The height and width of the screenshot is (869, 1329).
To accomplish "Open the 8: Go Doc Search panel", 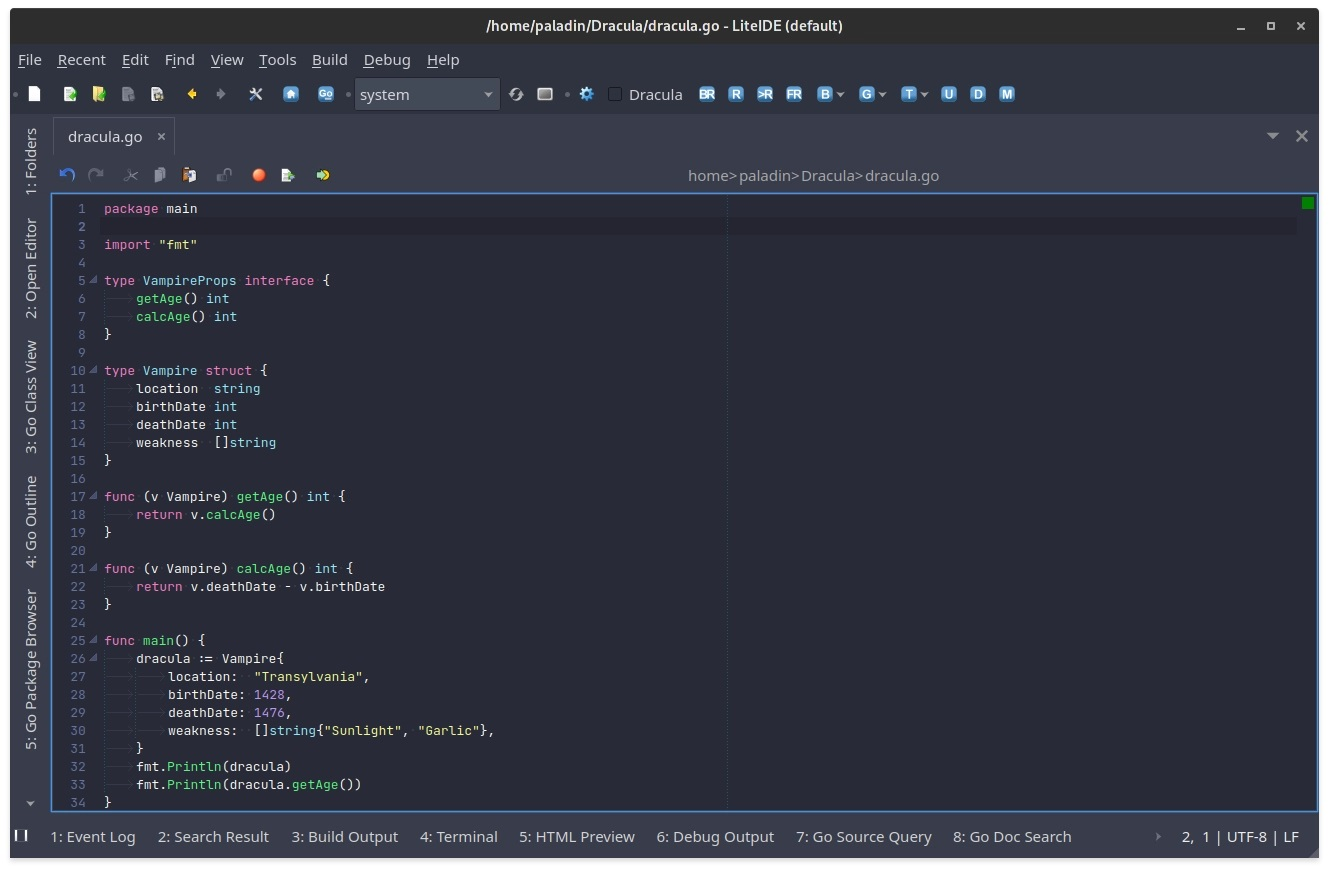I will [x=1012, y=837].
